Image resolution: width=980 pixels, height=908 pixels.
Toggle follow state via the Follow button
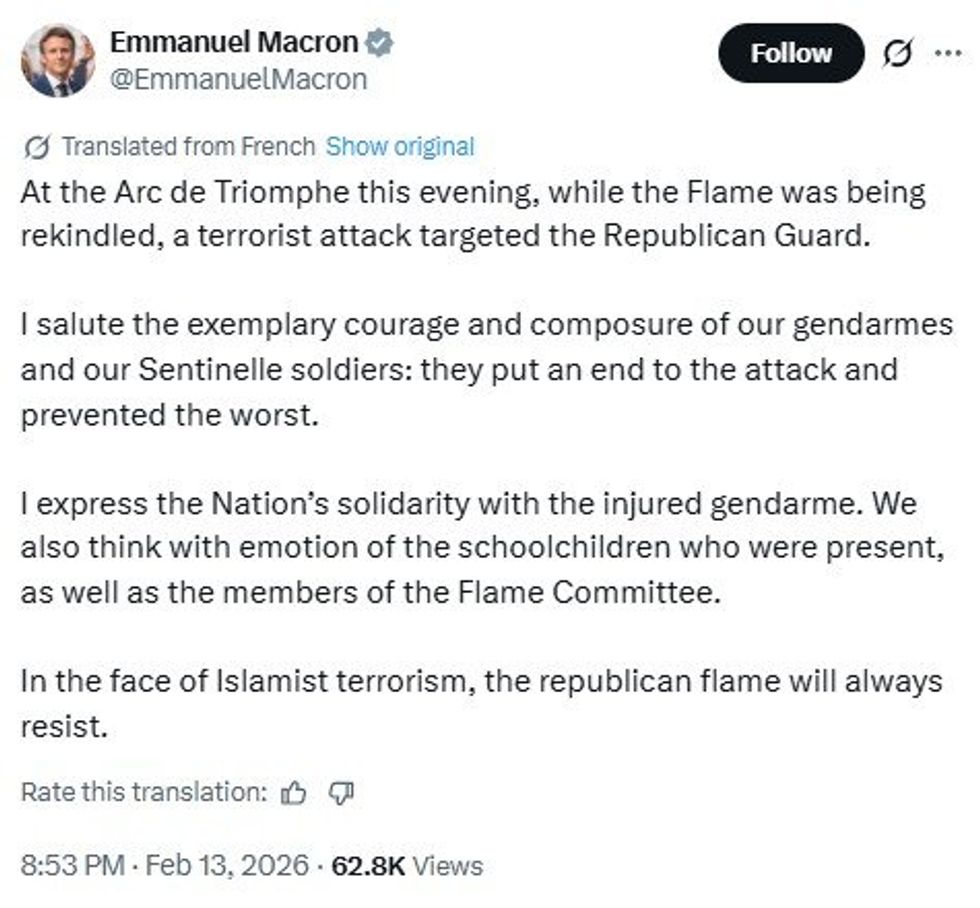click(x=791, y=52)
